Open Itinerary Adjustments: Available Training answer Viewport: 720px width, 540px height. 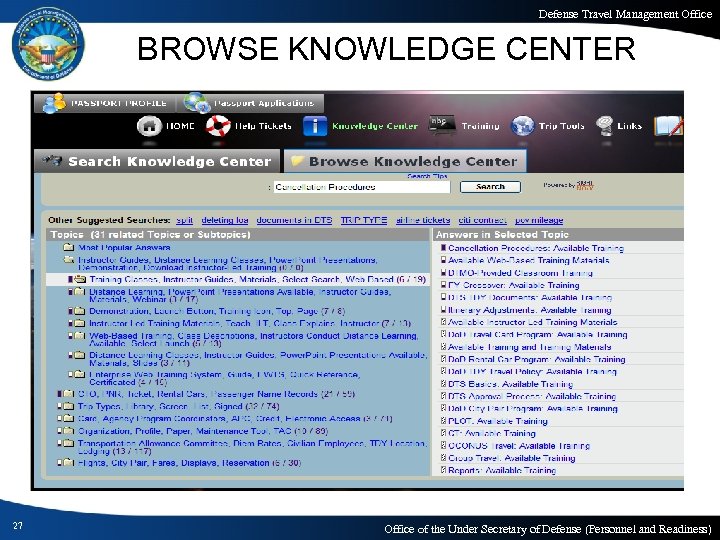click(x=529, y=310)
